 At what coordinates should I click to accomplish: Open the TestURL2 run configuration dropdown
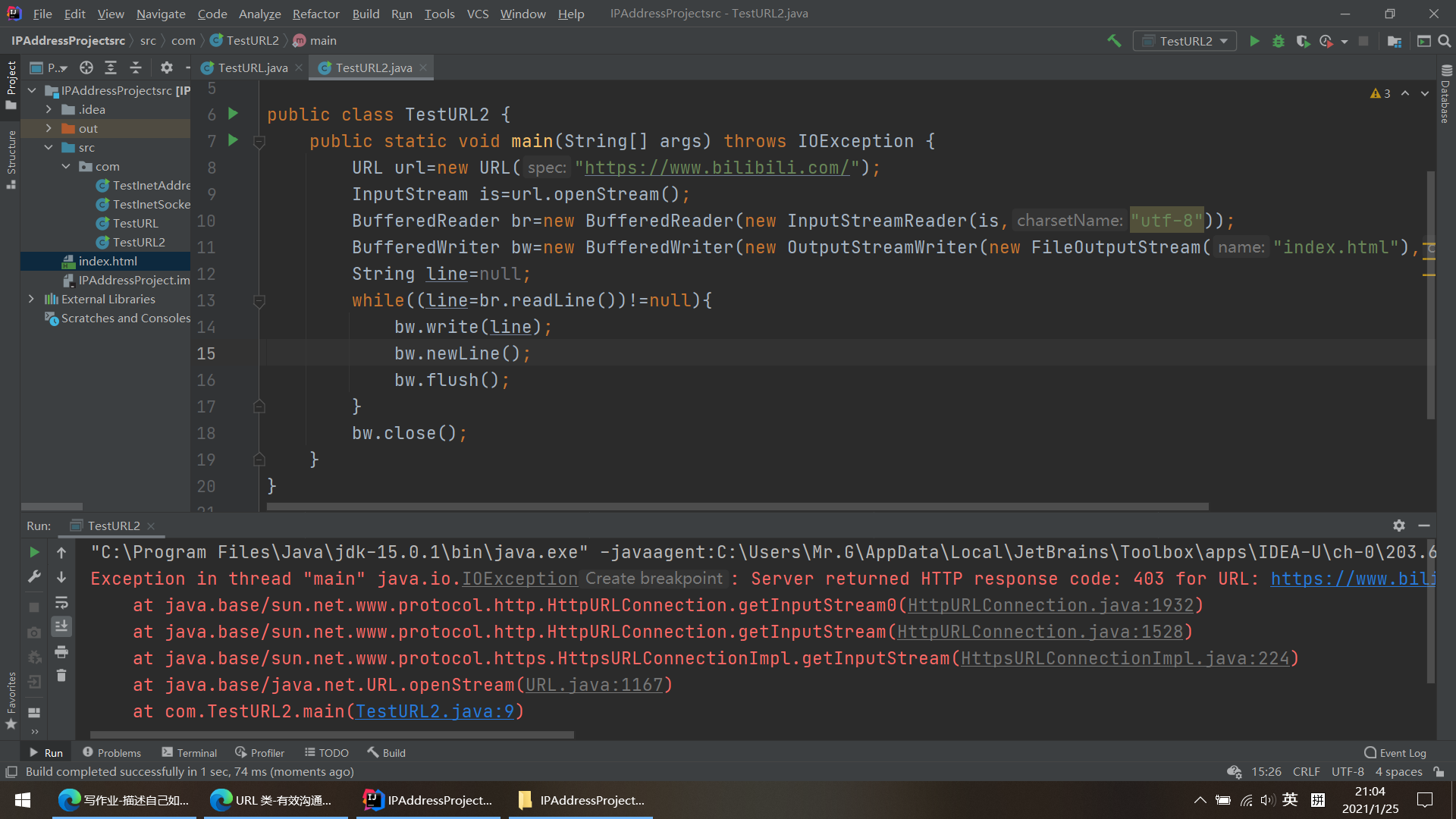pos(1185,41)
